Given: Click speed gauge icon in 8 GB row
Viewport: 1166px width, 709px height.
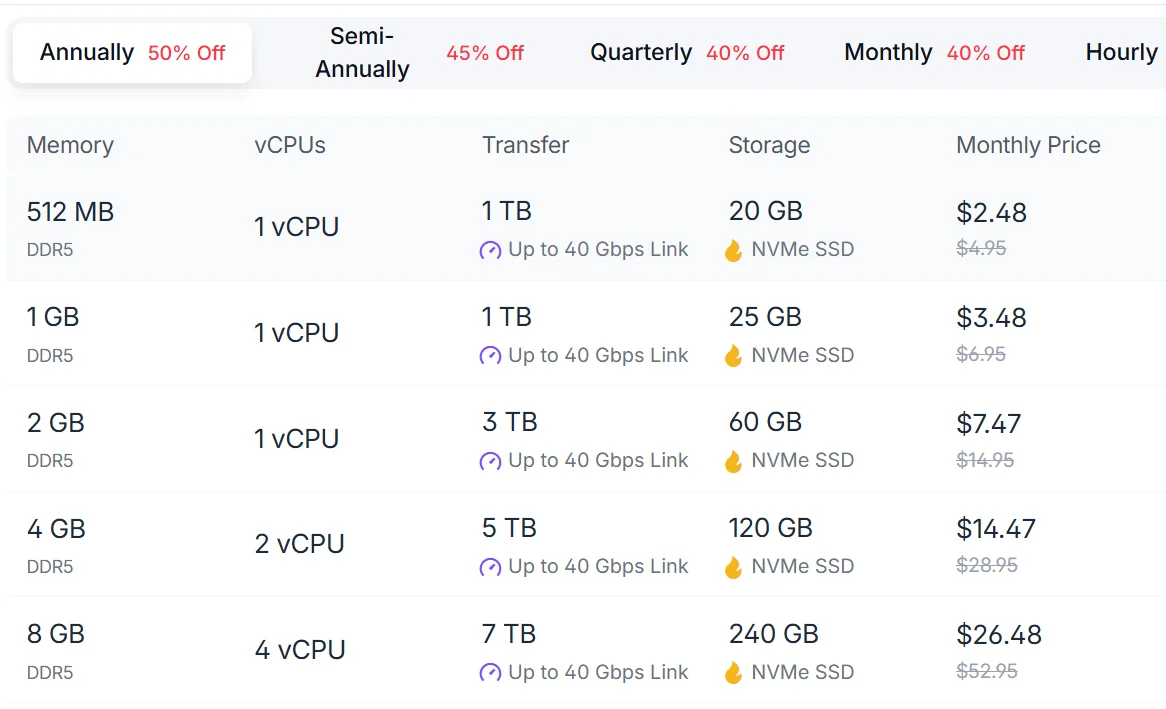Looking at the screenshot, I should pos(490,673).
